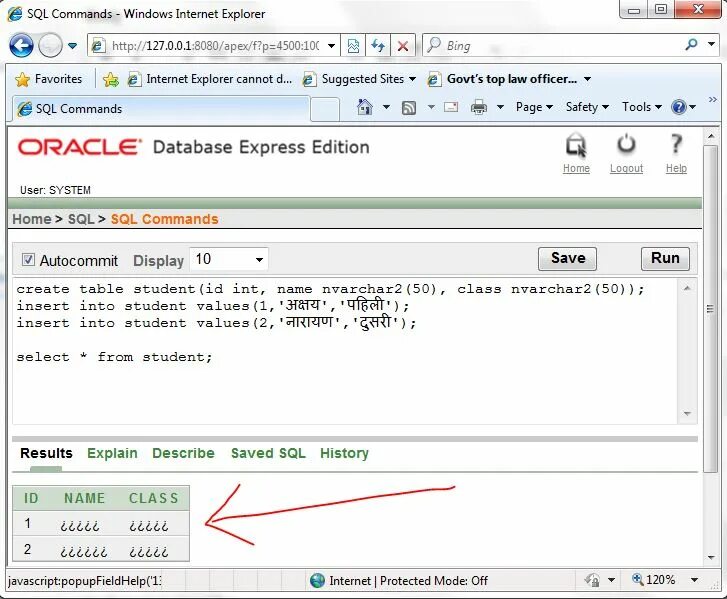This screenshot has height=599, width=727.
Task: Click the Add to Favorites Bar icon
Action: (111, 80)
